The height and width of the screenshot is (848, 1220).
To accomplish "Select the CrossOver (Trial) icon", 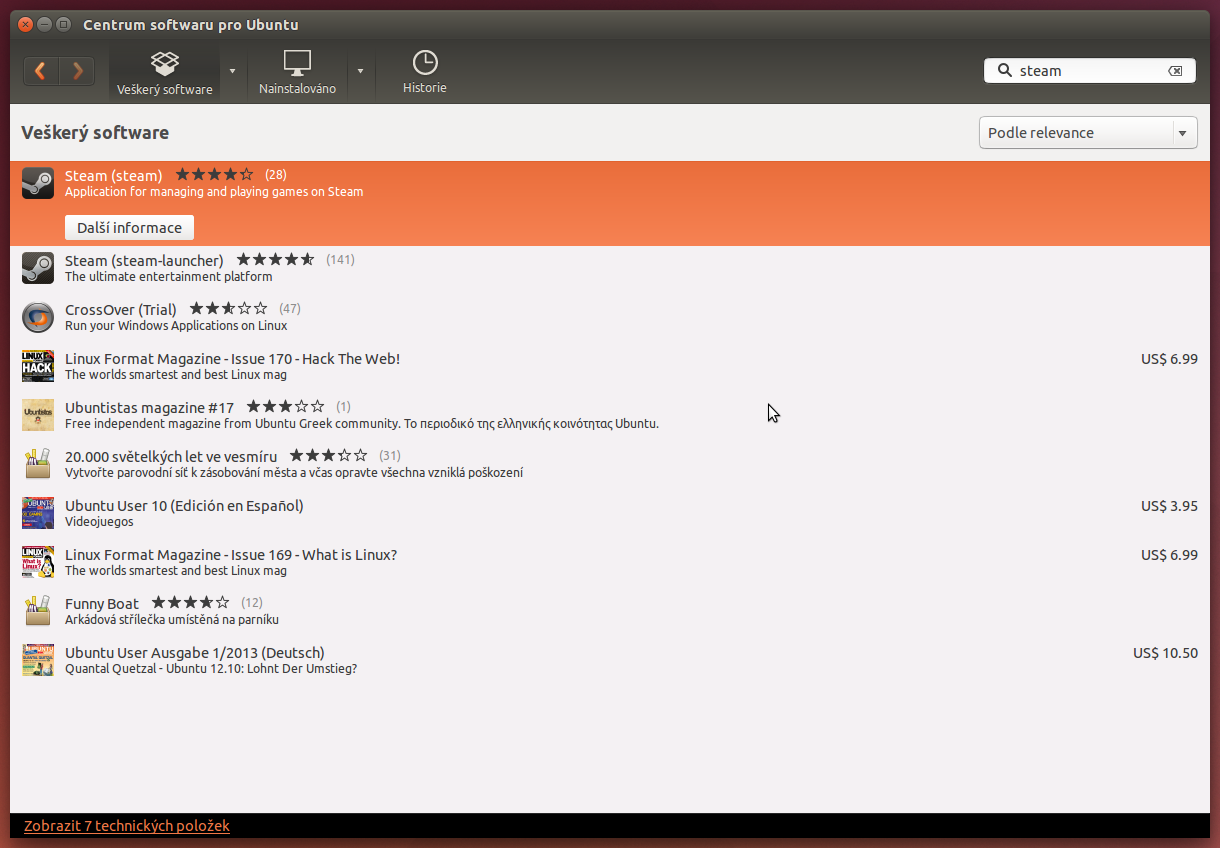I will pos(38,317).
